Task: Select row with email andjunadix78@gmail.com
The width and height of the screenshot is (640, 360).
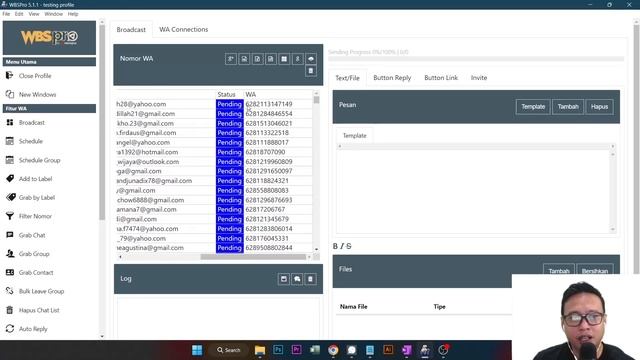Action: tap(214, 181)
